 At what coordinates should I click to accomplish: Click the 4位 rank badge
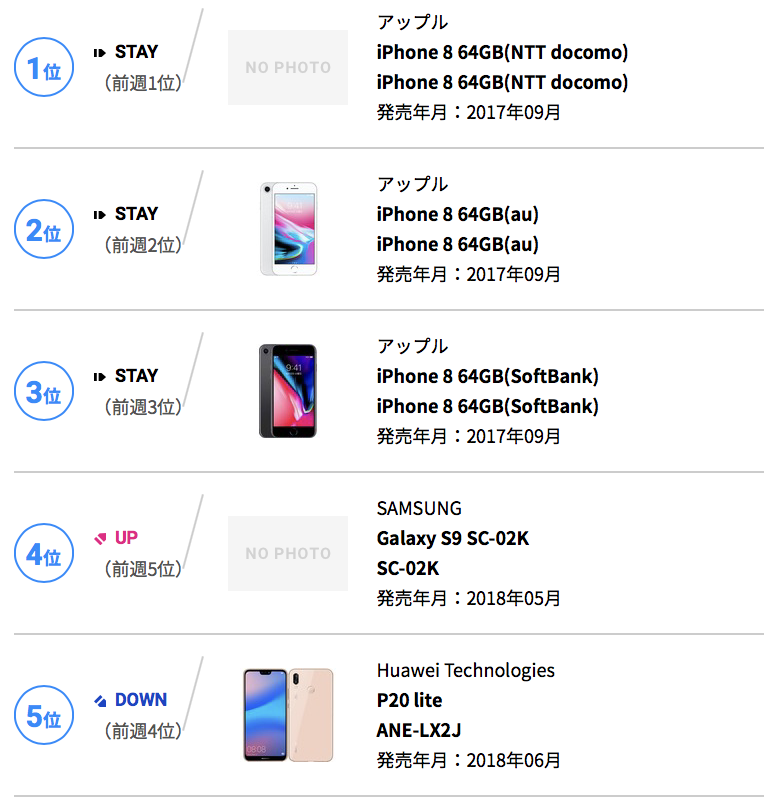point(44,553)
